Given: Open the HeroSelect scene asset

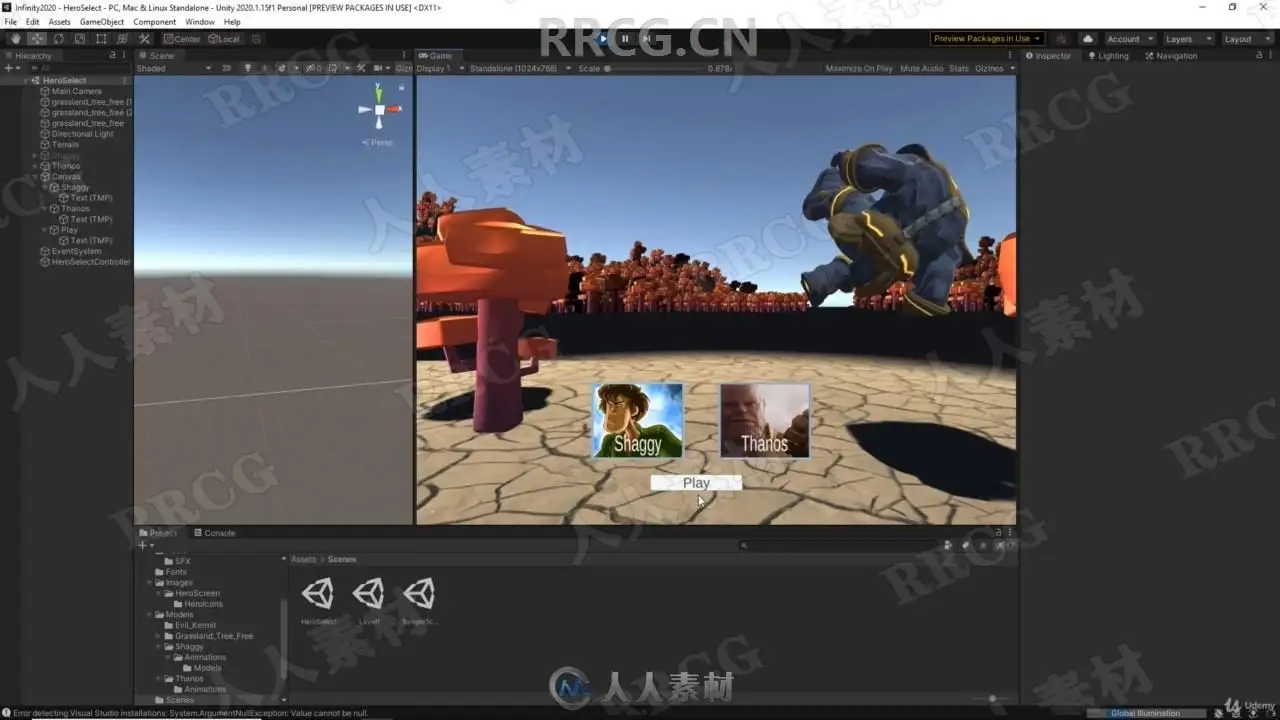Looking at the screenshot, I should coord(319,601).
